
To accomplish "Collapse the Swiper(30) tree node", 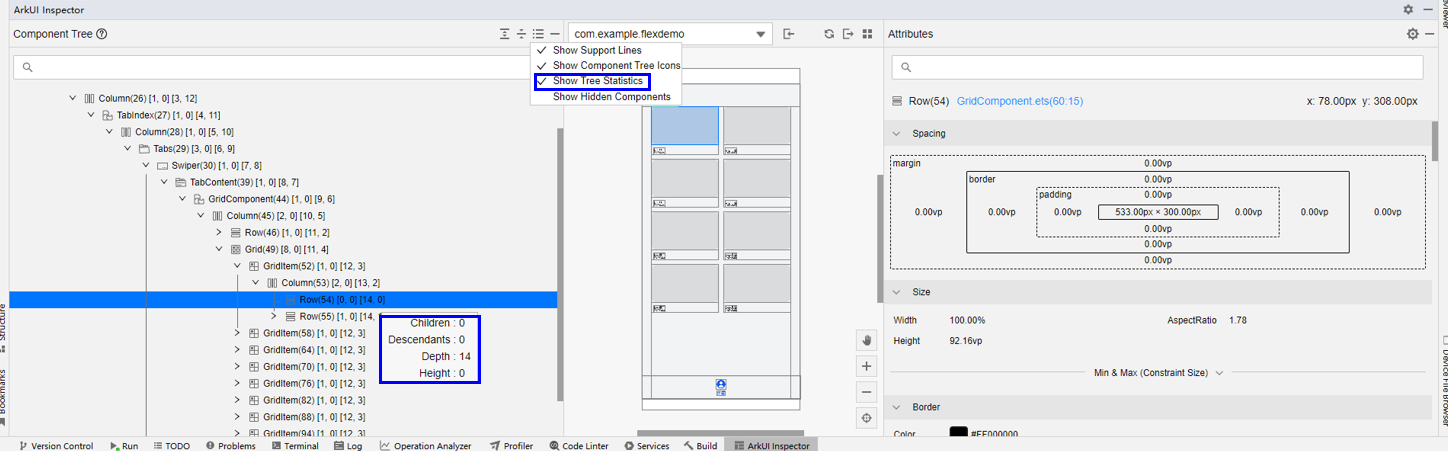I will [146, 165].
